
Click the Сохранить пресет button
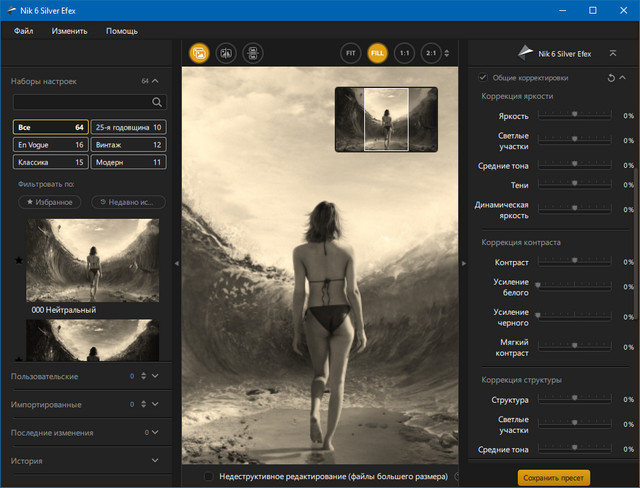pos(554,477)
